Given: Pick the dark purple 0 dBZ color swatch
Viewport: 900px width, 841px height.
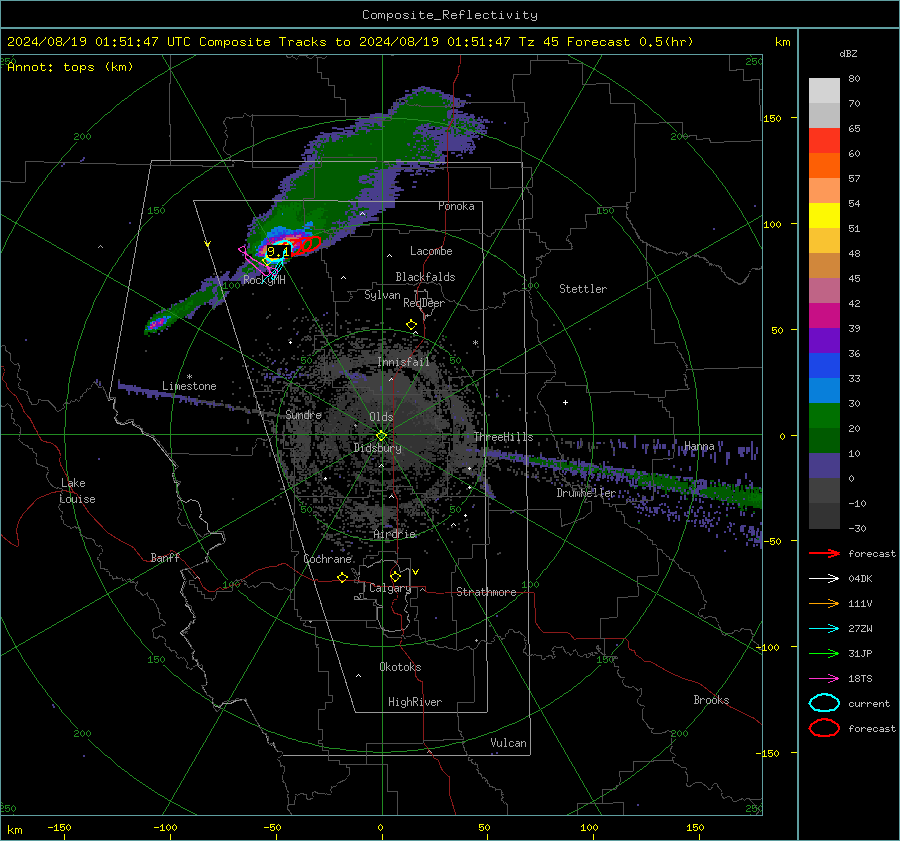Looking at the screenshot, I should pyautogui.click(x=824, y=466).
